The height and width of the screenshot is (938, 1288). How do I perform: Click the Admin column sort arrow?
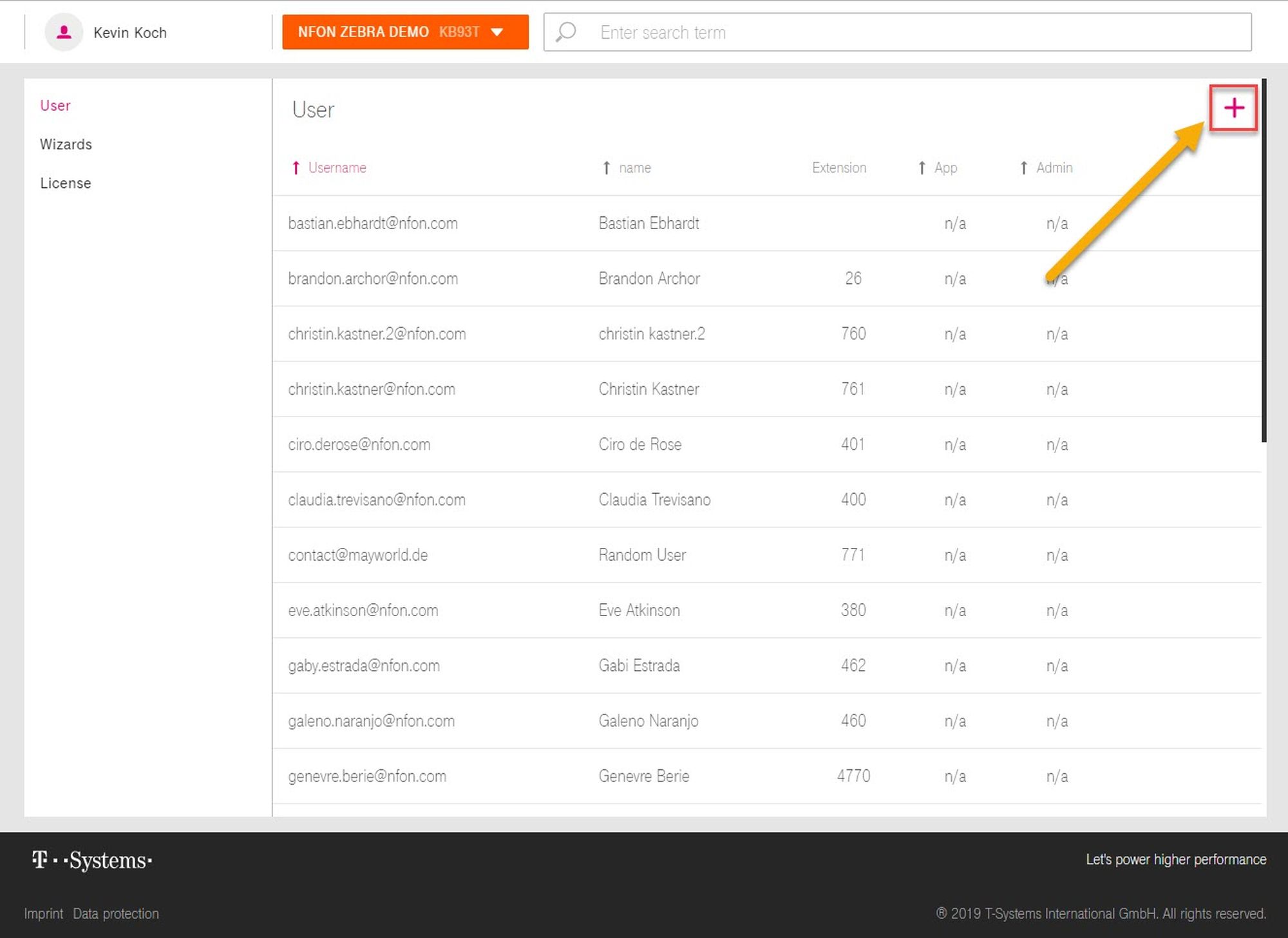pos(1023,168)
